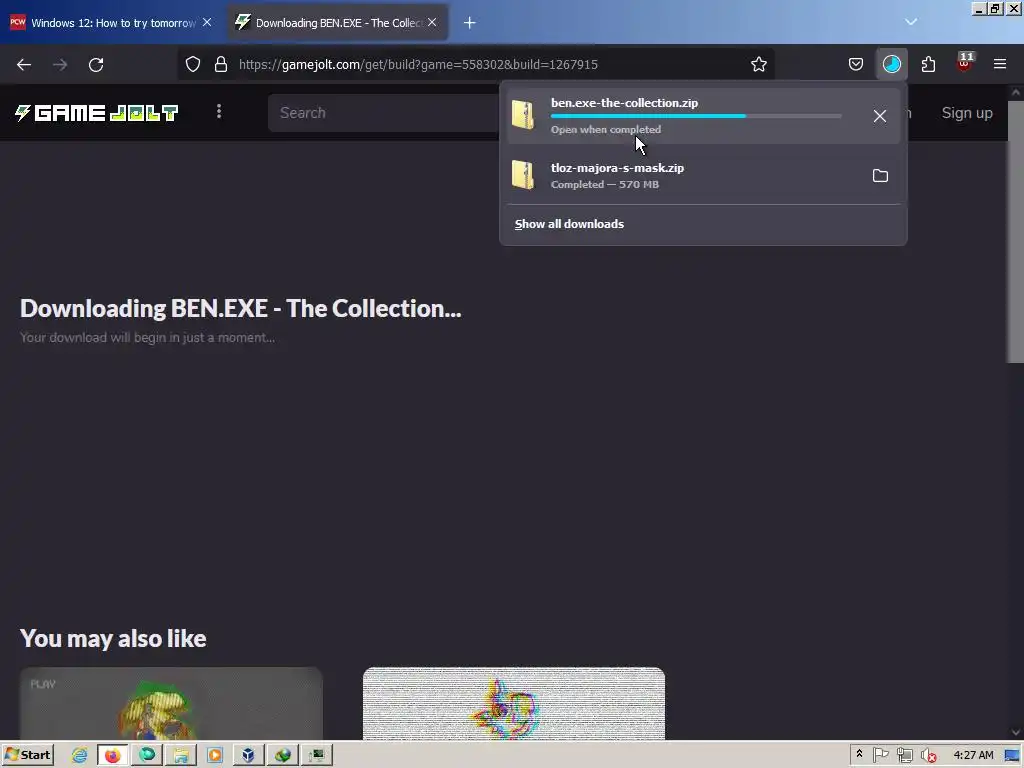Viewport: 1024px width, 768px height.
Task: Click the address bar URL
Action: (x=418, y=65)
